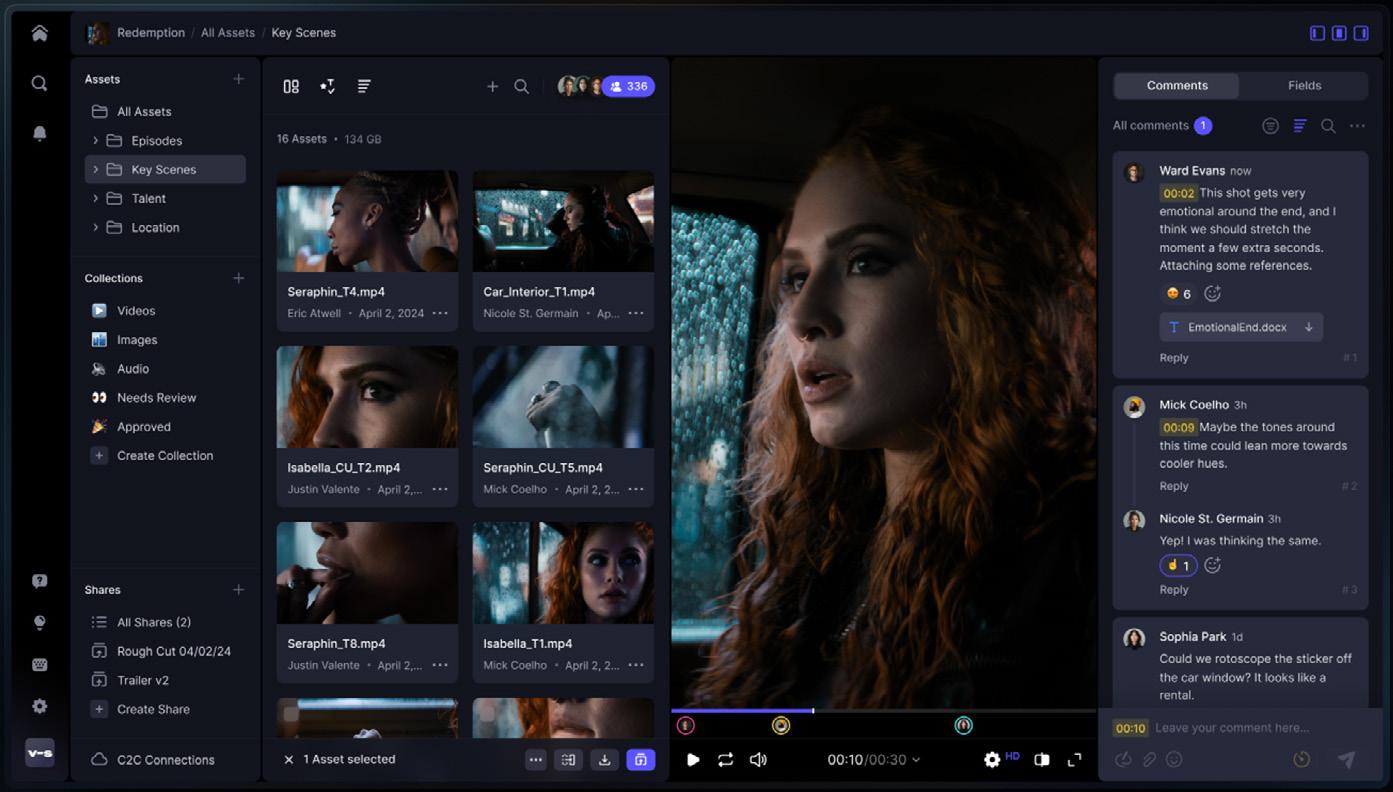Viewport: 1393px width, 792px height.
Task: Toggle comparison view in player
Action: point(1041,760)
